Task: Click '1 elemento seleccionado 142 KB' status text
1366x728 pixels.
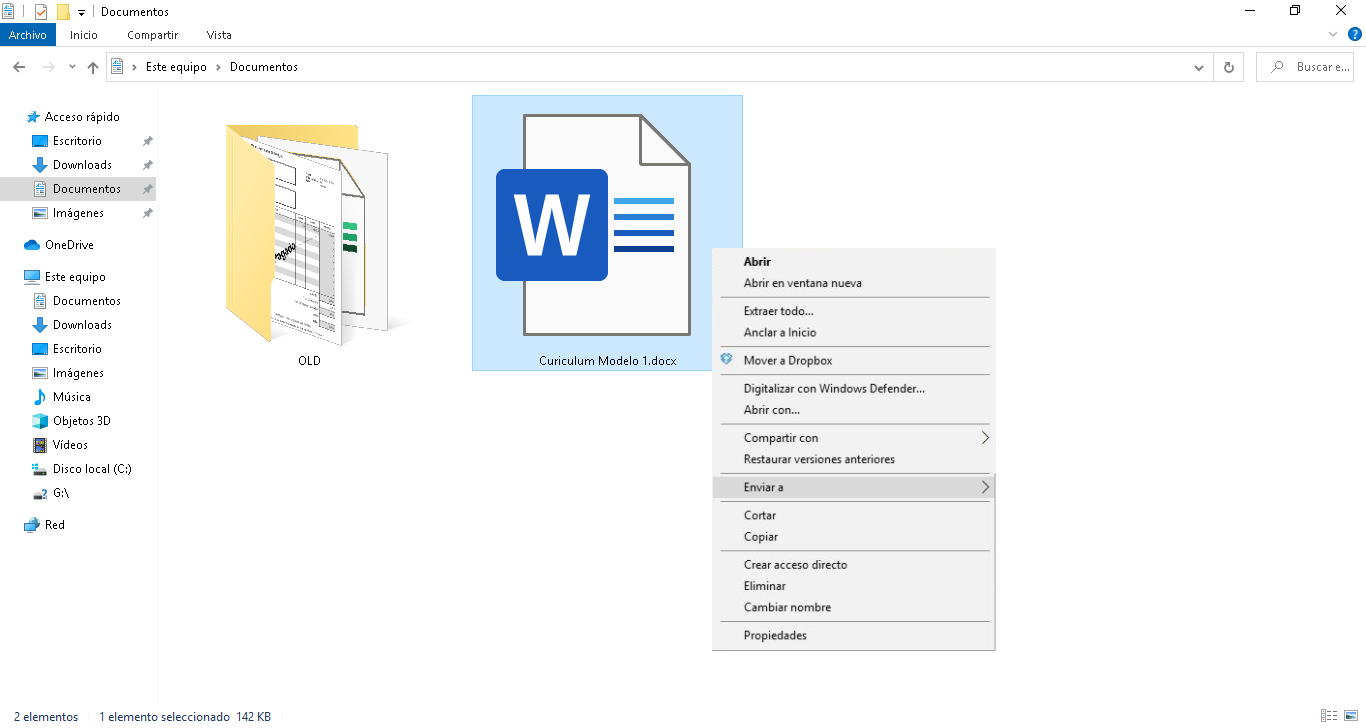Action: click(x=185, y=717)
